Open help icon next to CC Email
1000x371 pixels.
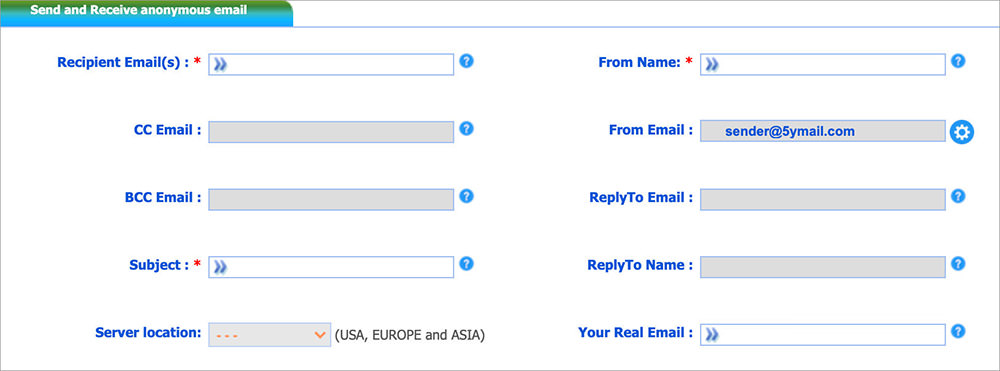click(467, 128)
